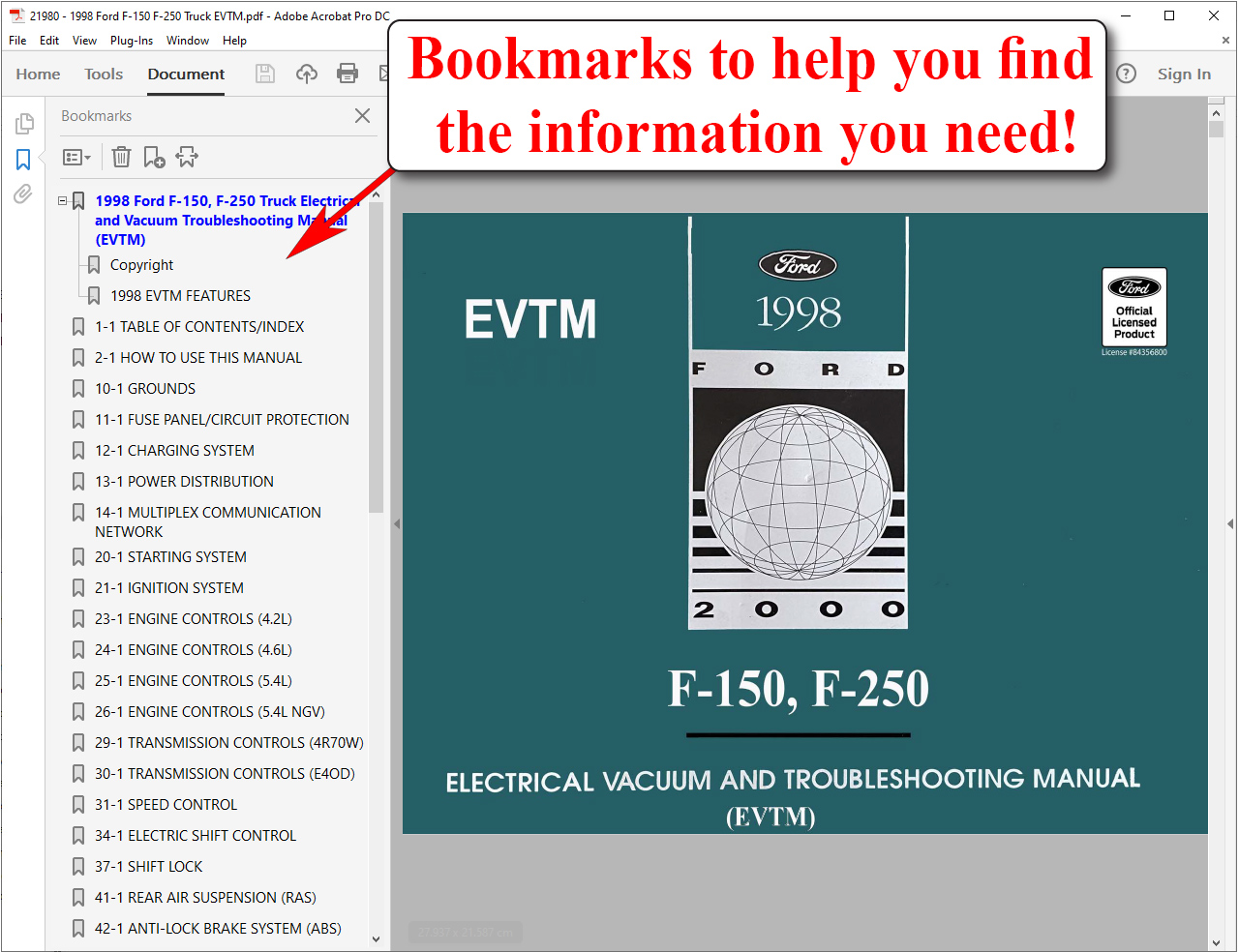
Task: Open 24-1 ENGINE CONTROLS (4.6L) bookmark
Action: coord(194,650)
